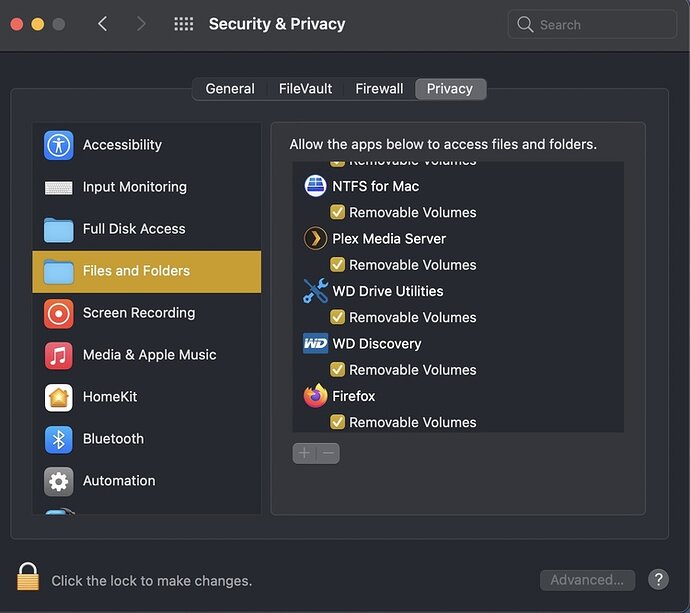The image size is (690, 613).
Task: Click the HomeKit house icon
Action: pos(59,398)
